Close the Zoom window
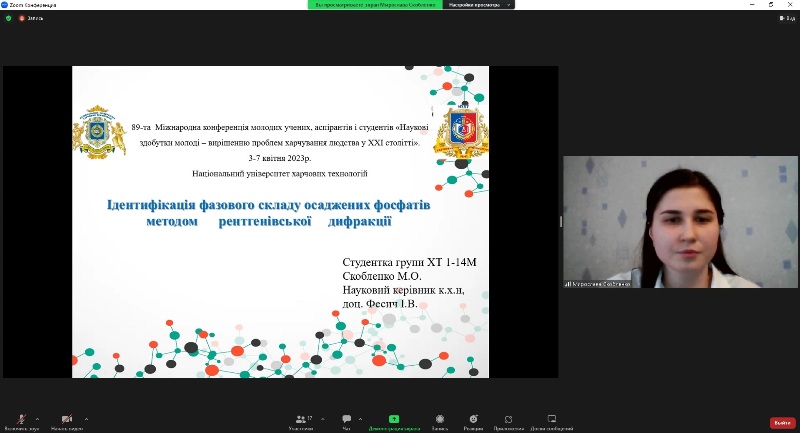 tap(790, 5)
